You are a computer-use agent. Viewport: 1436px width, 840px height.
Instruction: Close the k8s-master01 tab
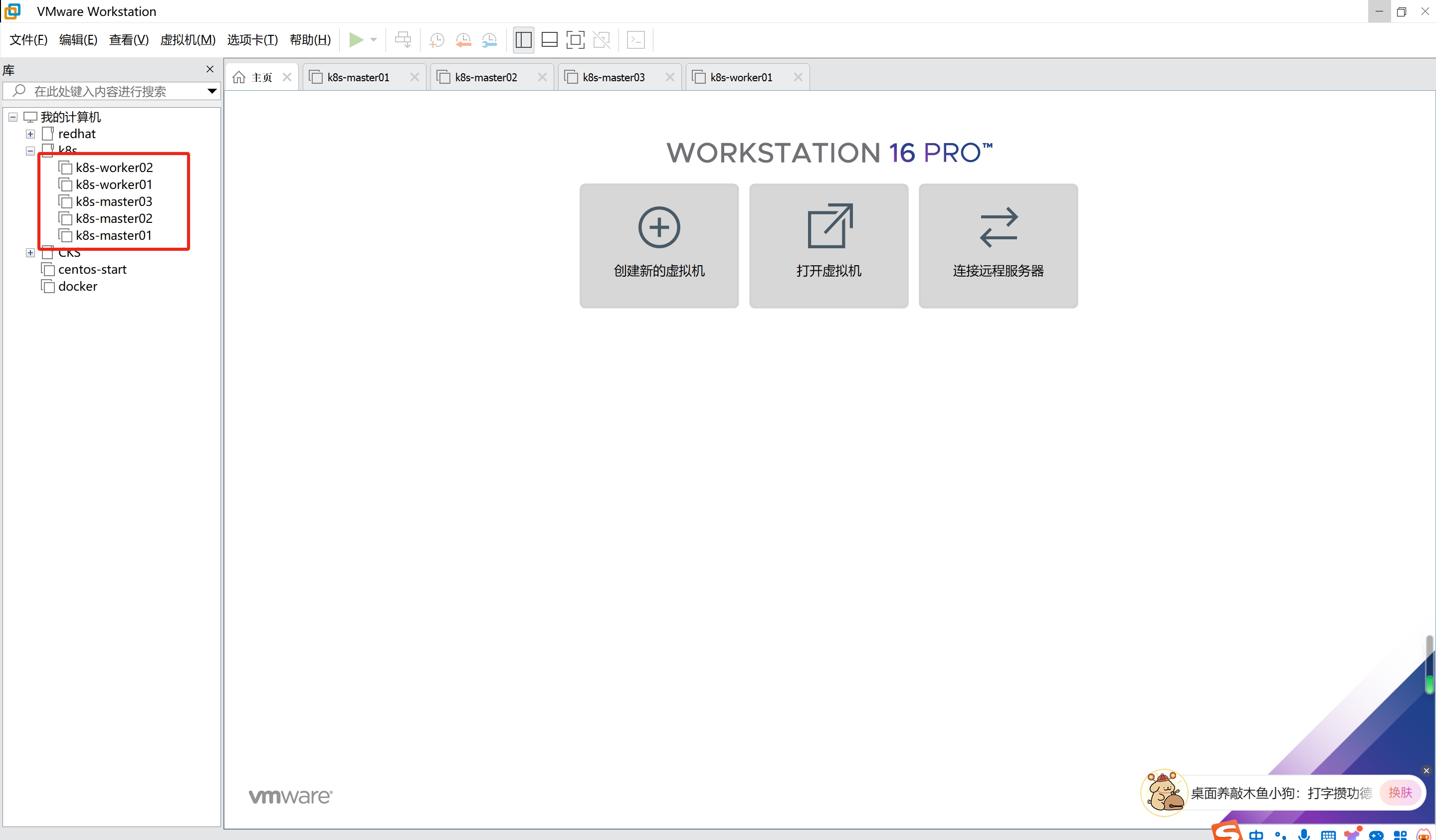pyautogui.click(x=414, y=77)
